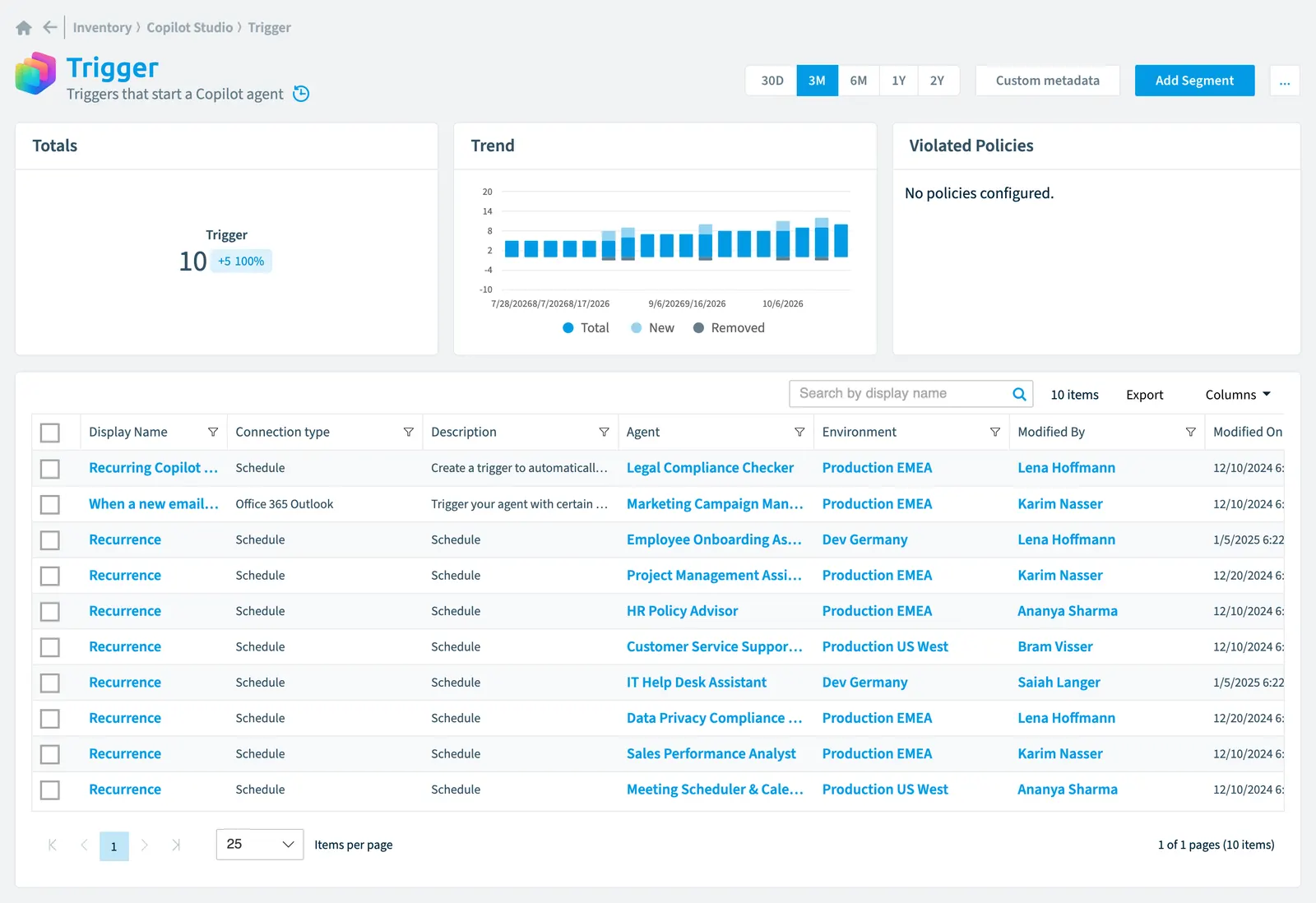
Task: Toggle the Total legend swatch
Action: point(568,328)
